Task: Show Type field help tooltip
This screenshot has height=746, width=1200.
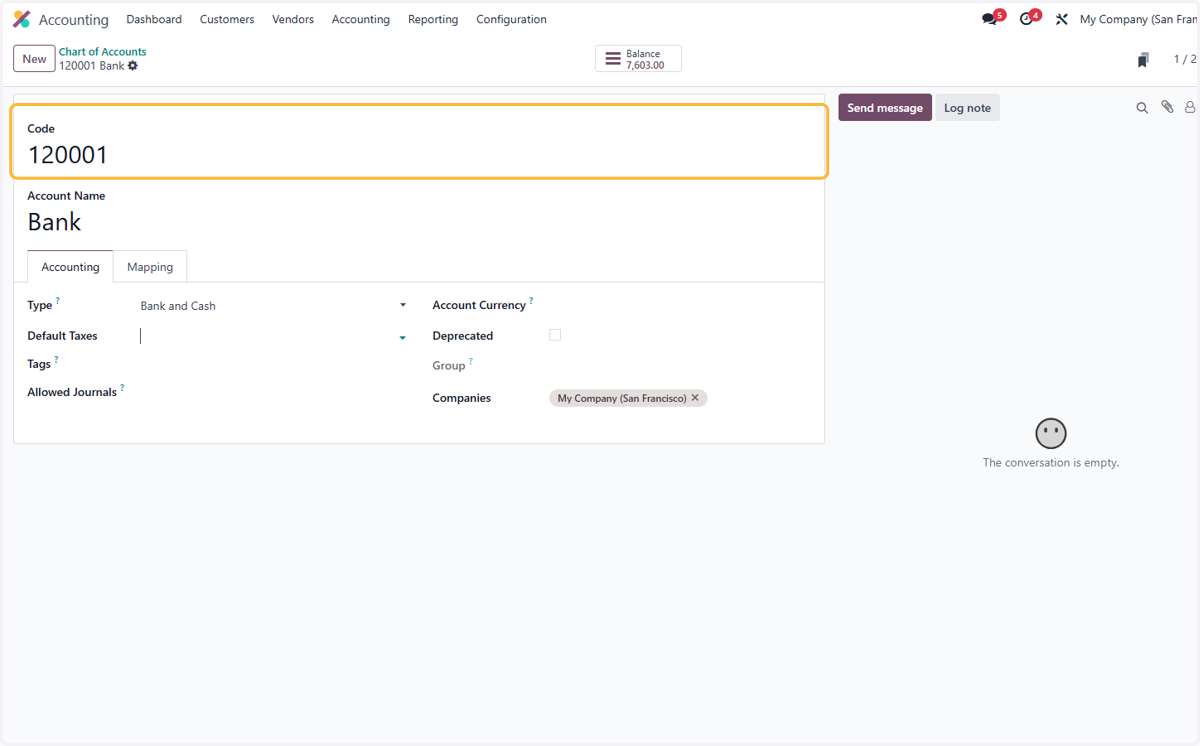Action: pyautogui.click(x=58, y=300)
